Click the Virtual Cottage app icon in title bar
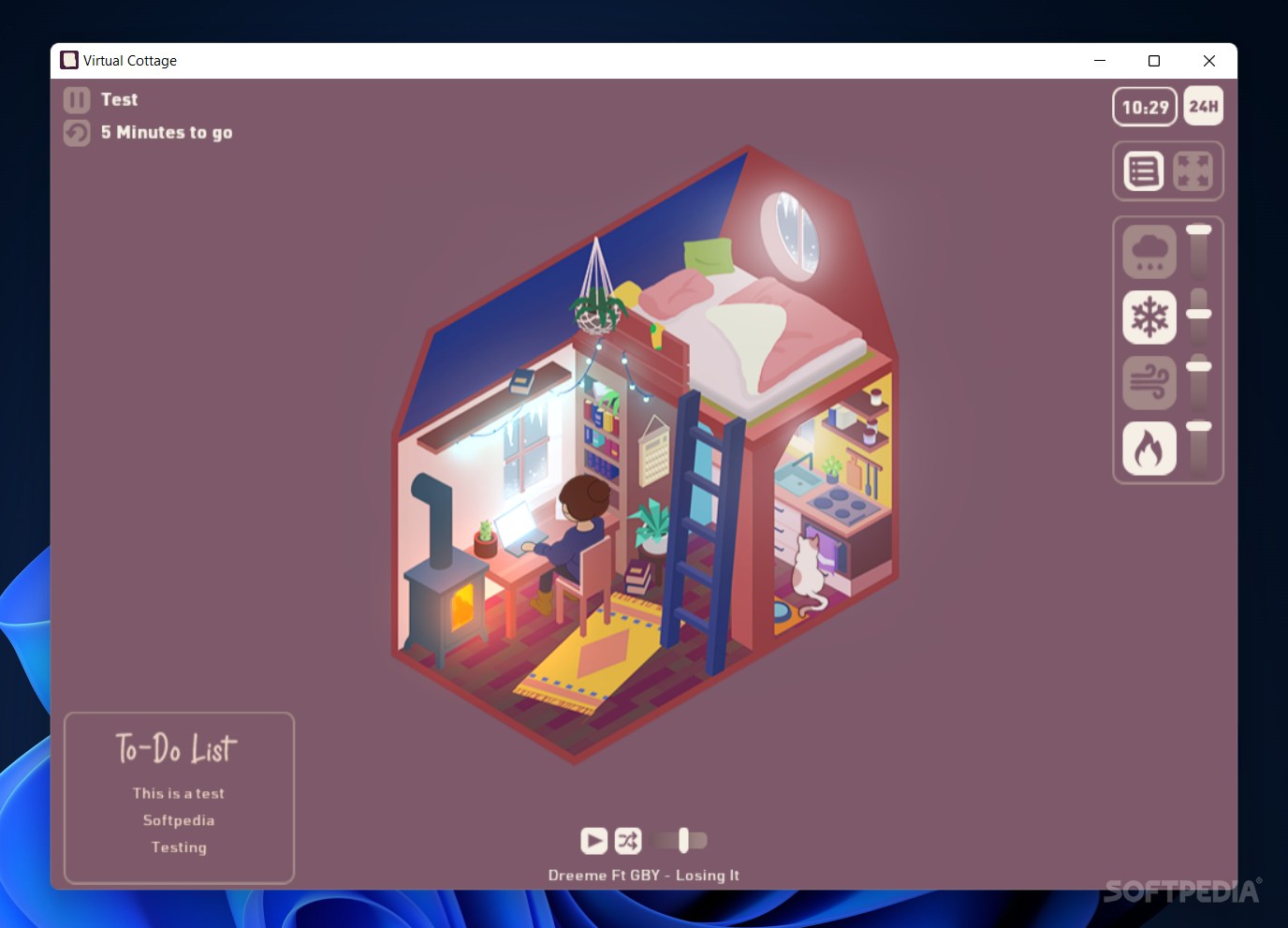The width and height of the screenshot is (1288, 928). coord(69,60)
